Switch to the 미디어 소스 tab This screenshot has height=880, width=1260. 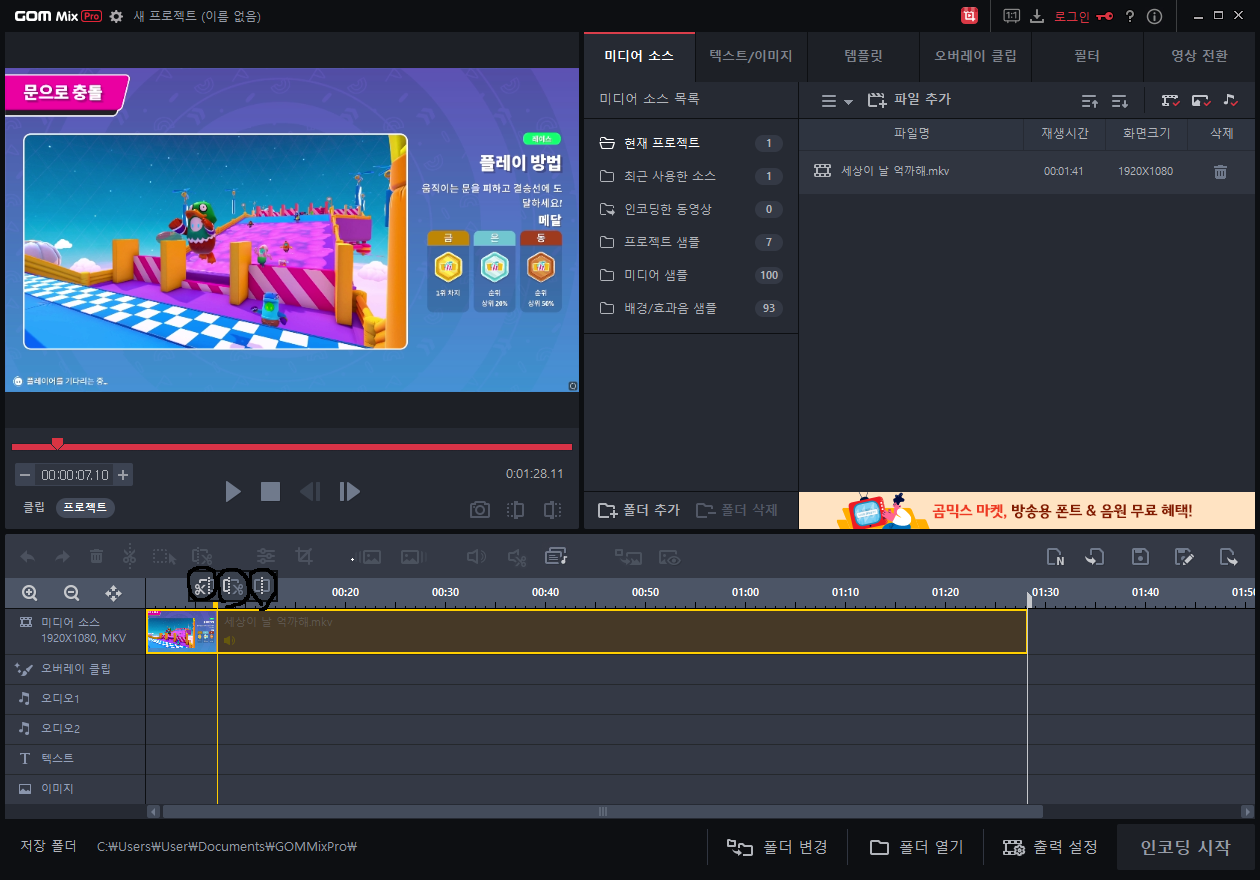coord(639,56)
